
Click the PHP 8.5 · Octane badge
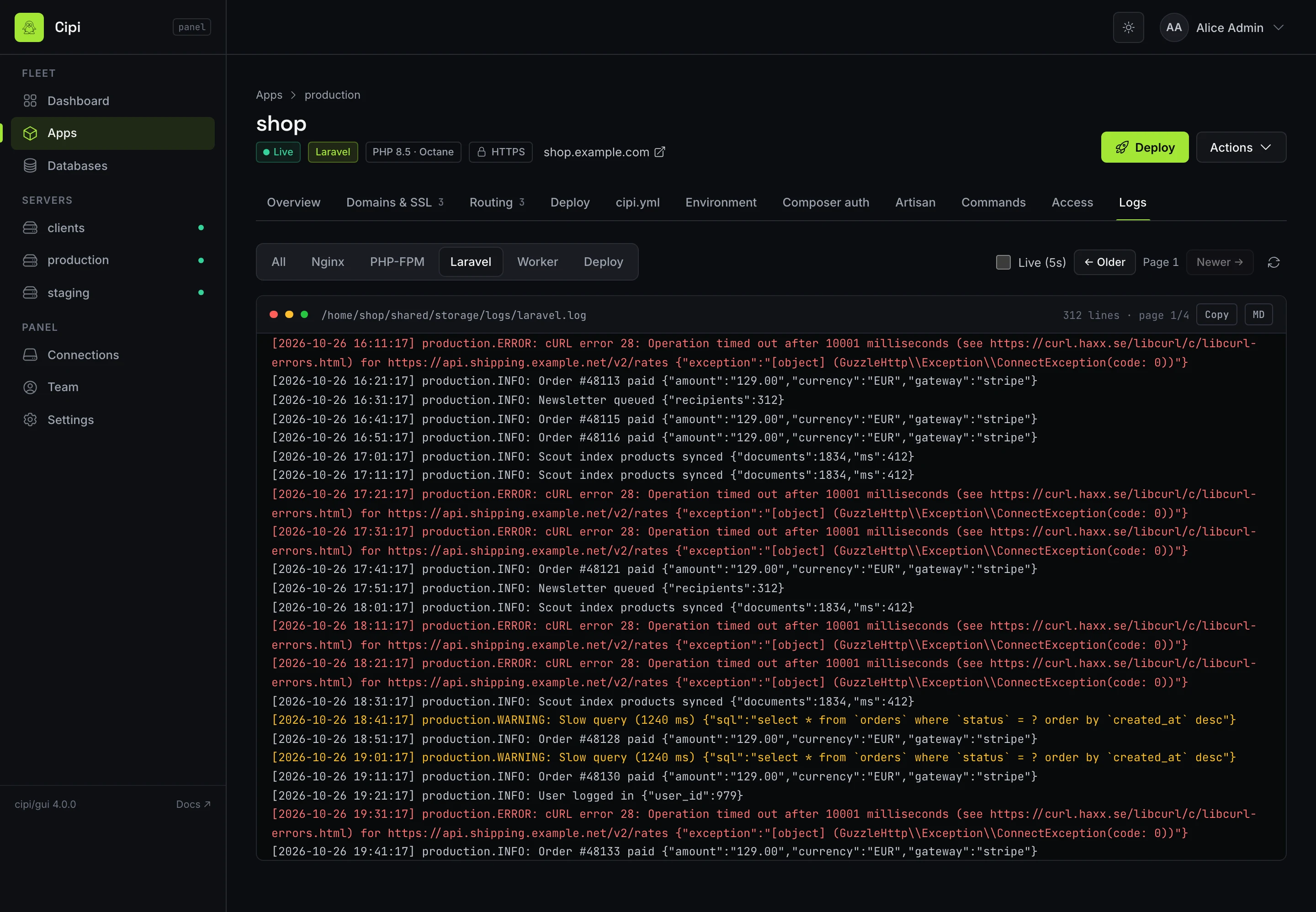click(413, 152)
